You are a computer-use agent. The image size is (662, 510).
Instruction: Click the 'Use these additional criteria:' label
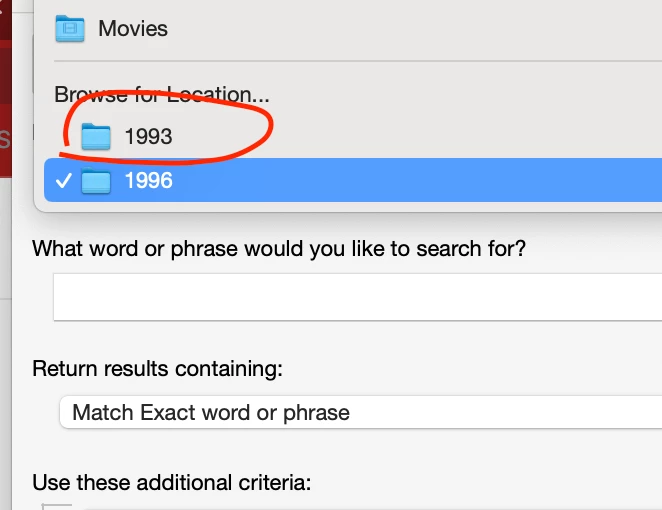coord(172,483)
